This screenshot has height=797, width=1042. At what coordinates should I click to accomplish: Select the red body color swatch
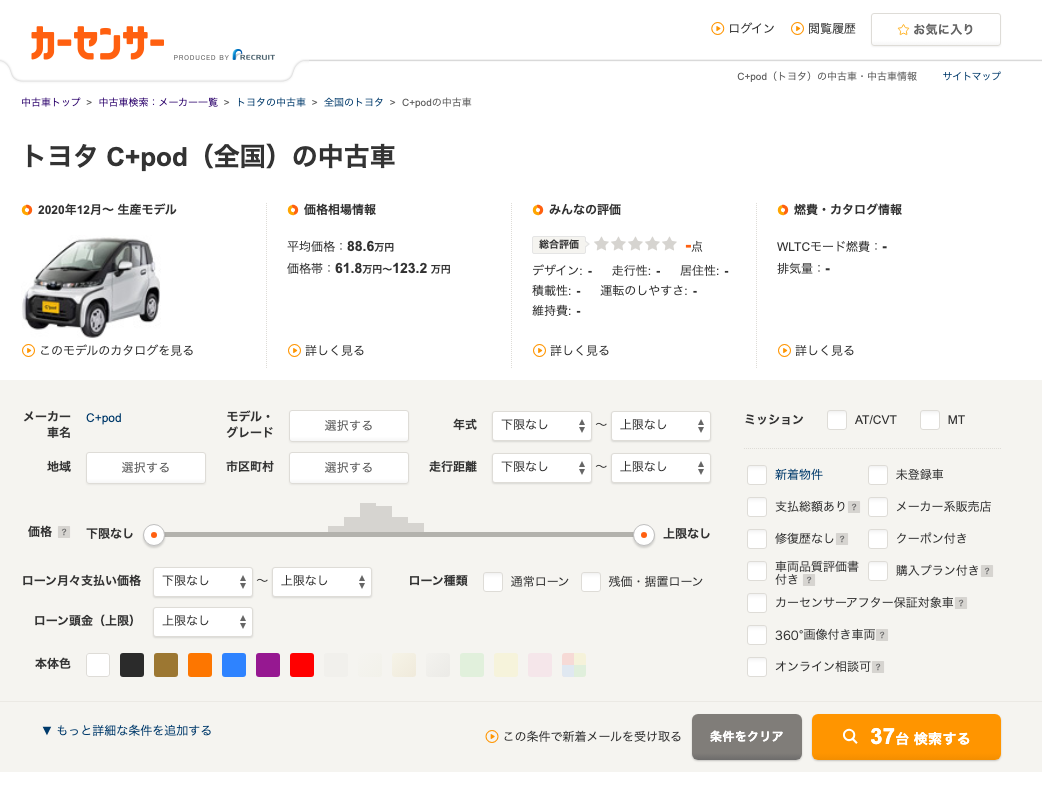click(x=302, y=665)
